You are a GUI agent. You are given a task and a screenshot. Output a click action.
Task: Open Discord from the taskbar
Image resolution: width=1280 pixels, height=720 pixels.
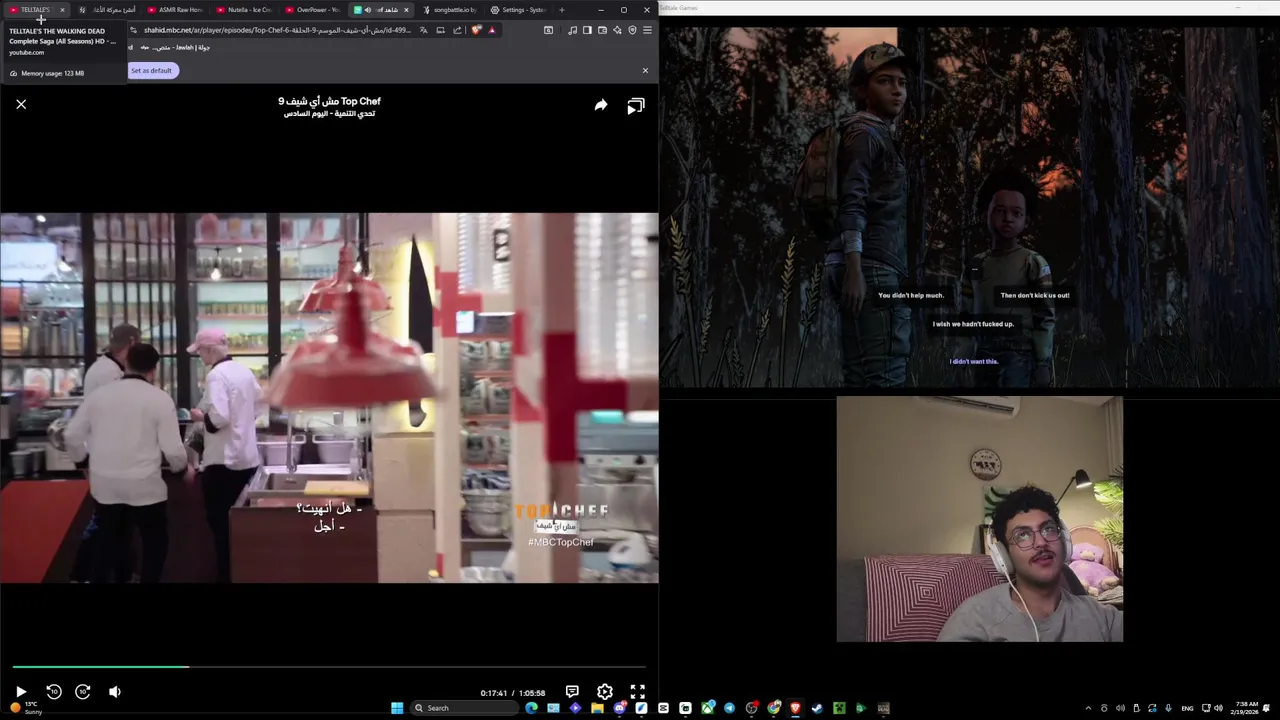tap(620, 708)
